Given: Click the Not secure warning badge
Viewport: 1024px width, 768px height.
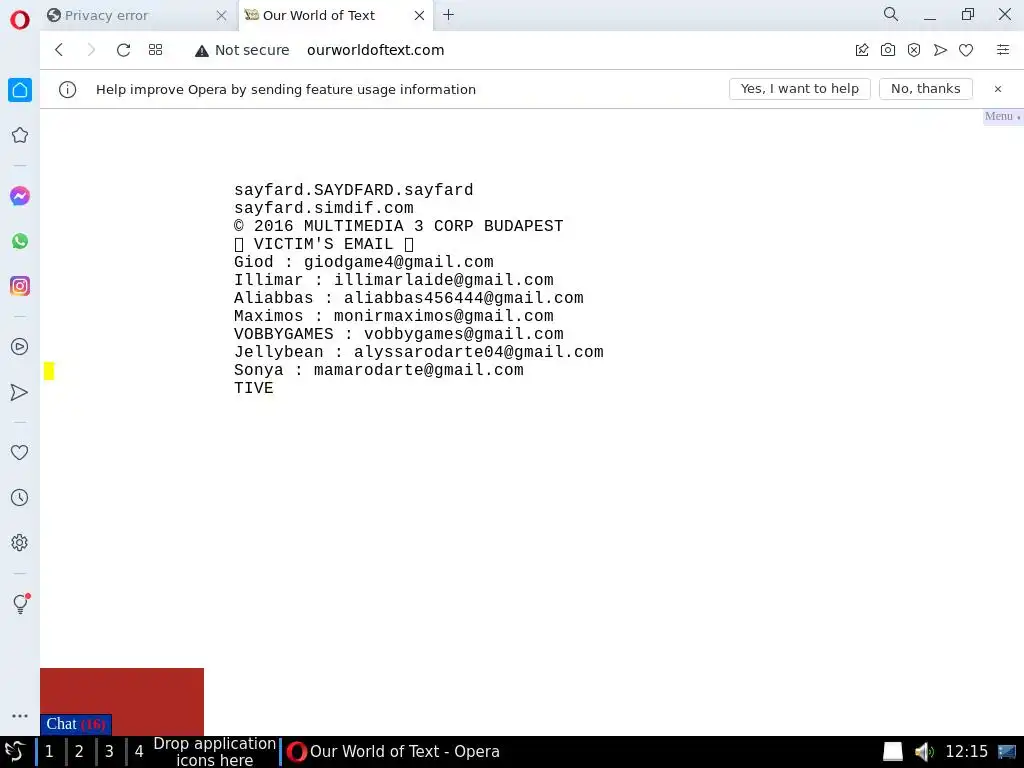Looking at the screenshot, I should click(242, 50).
